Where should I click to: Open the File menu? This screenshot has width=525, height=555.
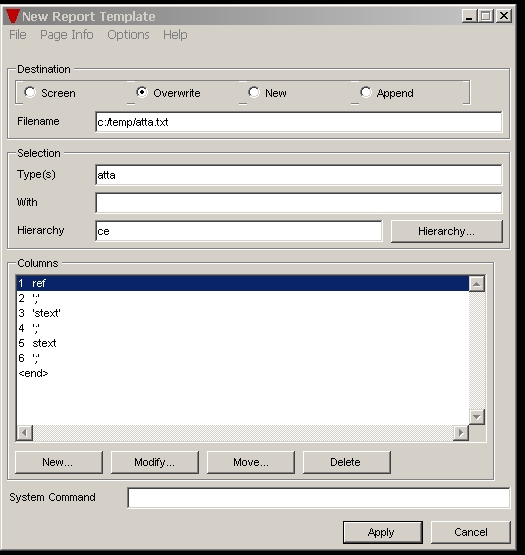pyautogui.click(x=18, y=35)
